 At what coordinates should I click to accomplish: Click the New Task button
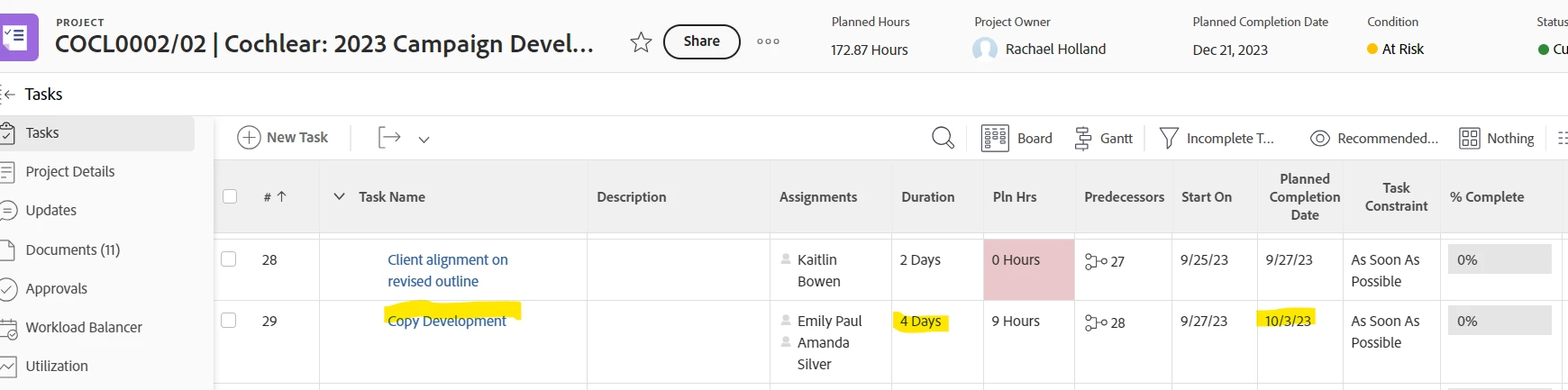(283, 138)
